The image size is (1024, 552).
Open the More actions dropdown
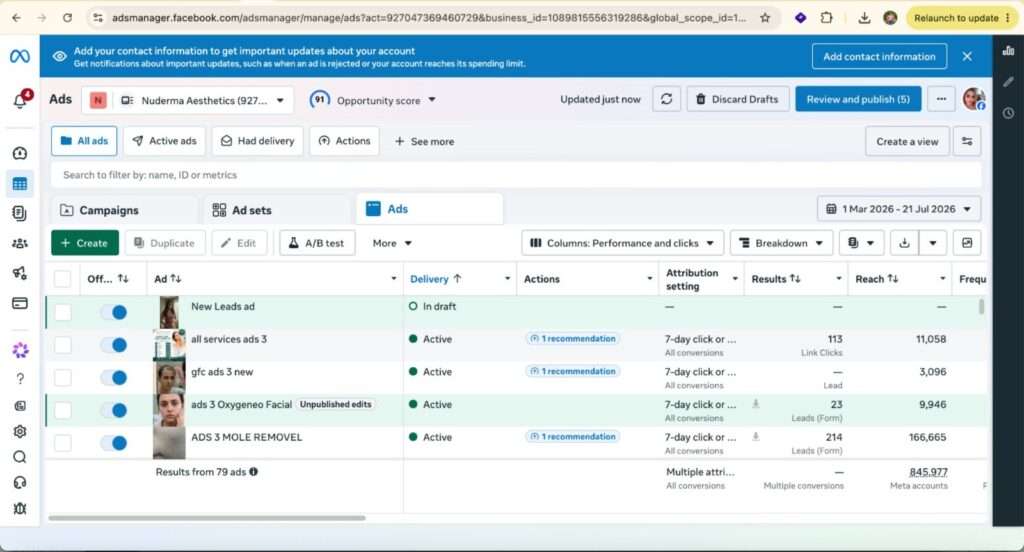[x=392, y=243]
